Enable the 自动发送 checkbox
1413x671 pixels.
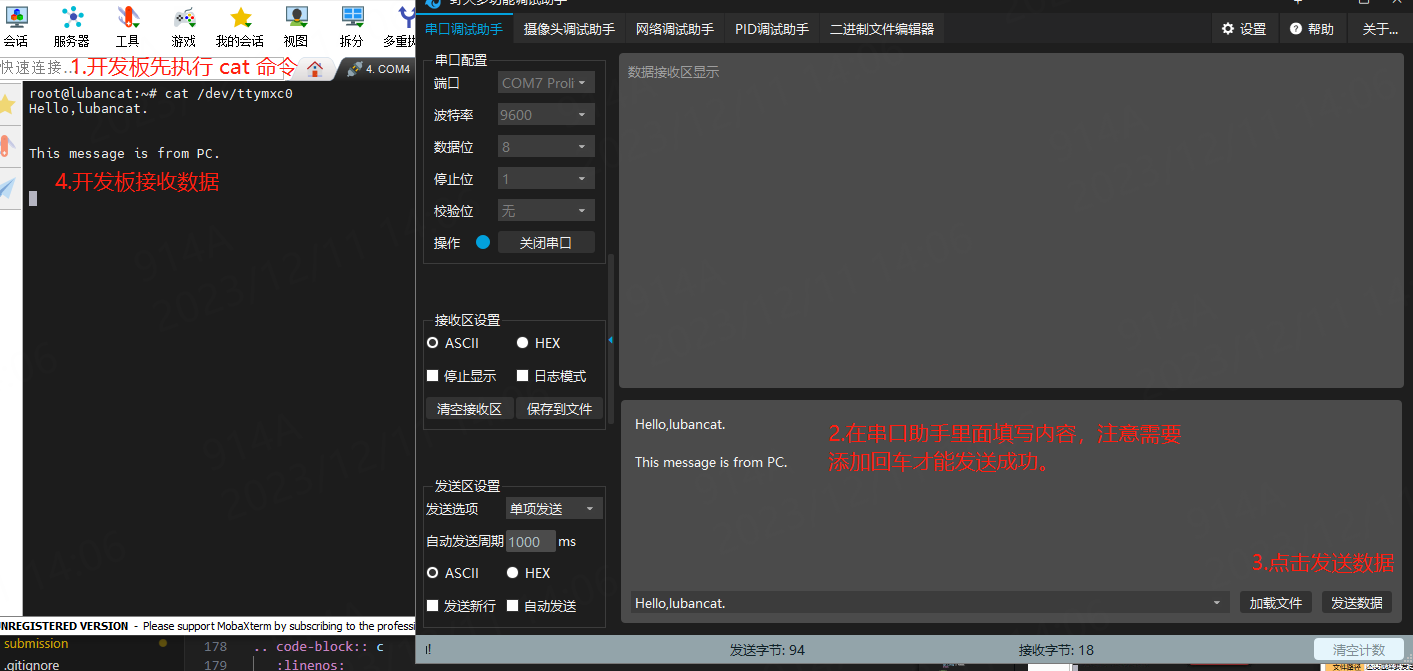[513, 606]
